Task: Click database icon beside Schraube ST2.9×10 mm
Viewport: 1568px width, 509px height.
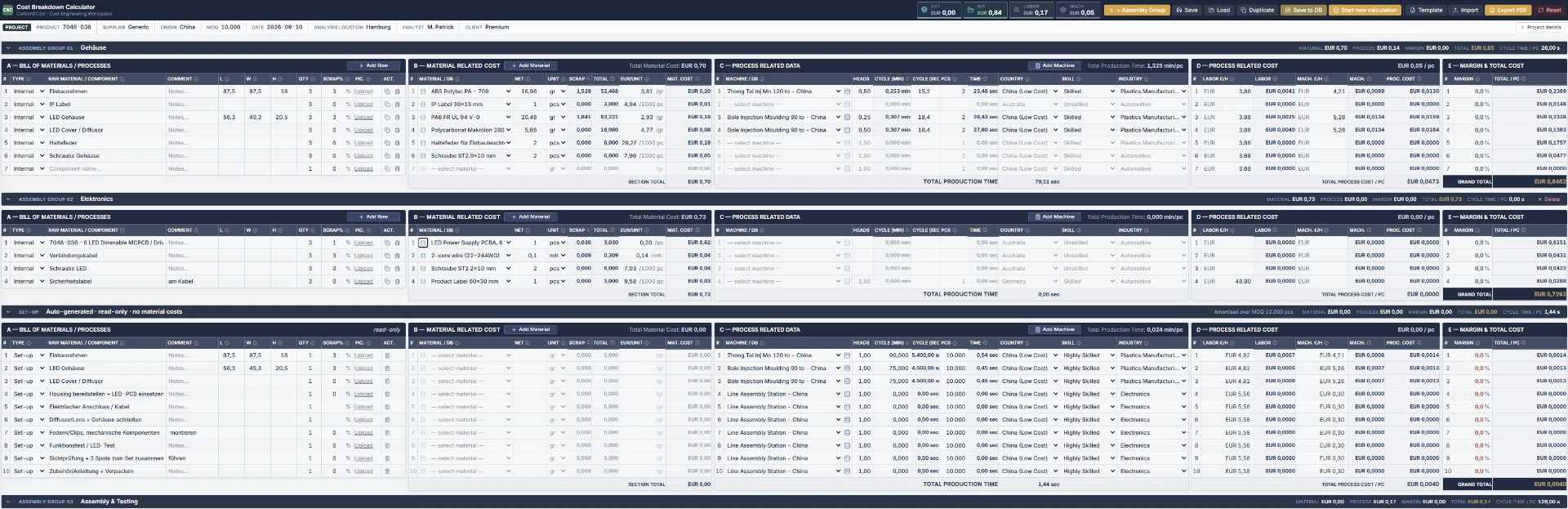Action: pyautogui.click(x=423, y=156)
